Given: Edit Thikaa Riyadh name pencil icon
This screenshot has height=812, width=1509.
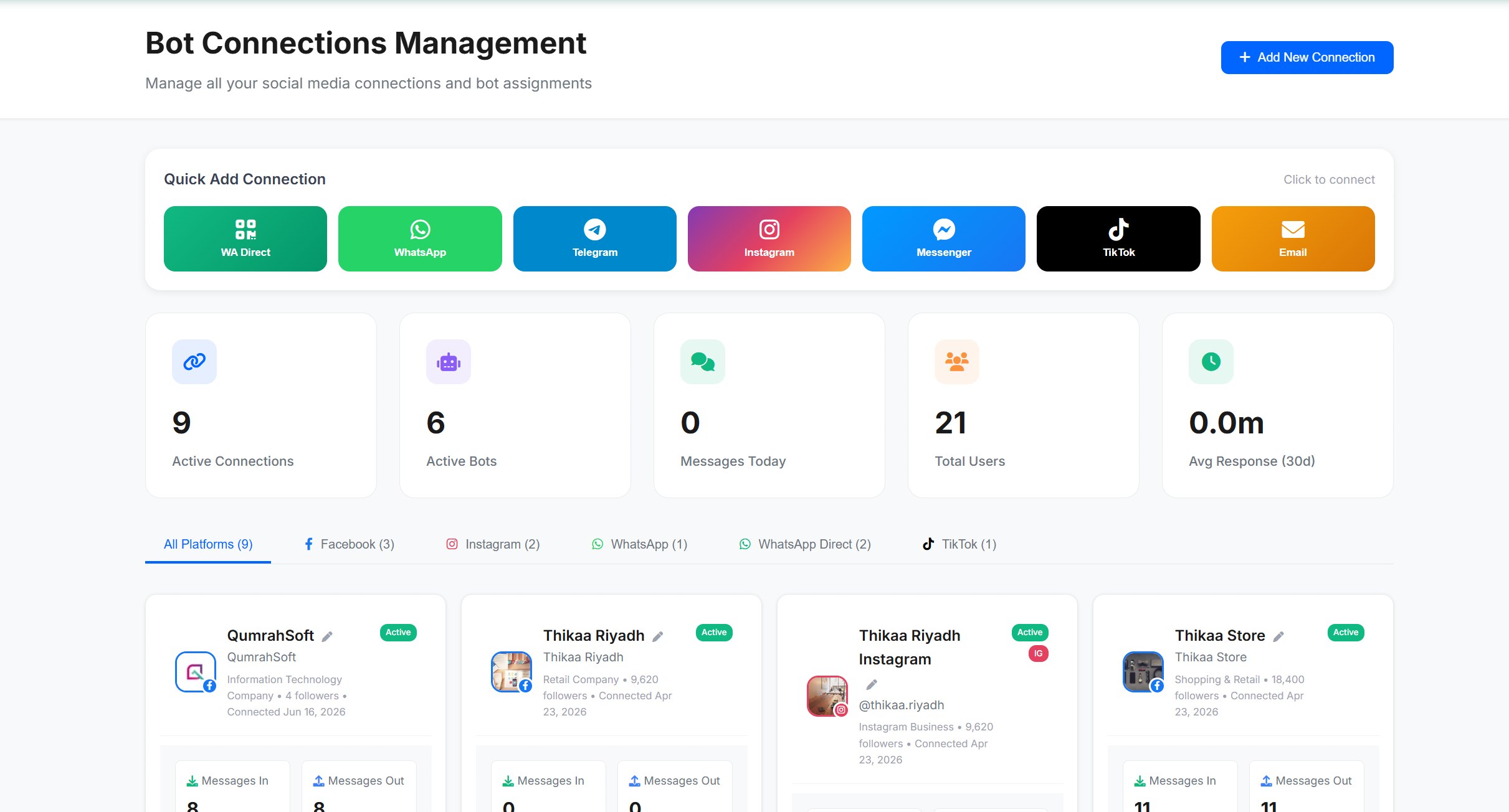Looking at the screenshot, I should (x=658, y=636).
